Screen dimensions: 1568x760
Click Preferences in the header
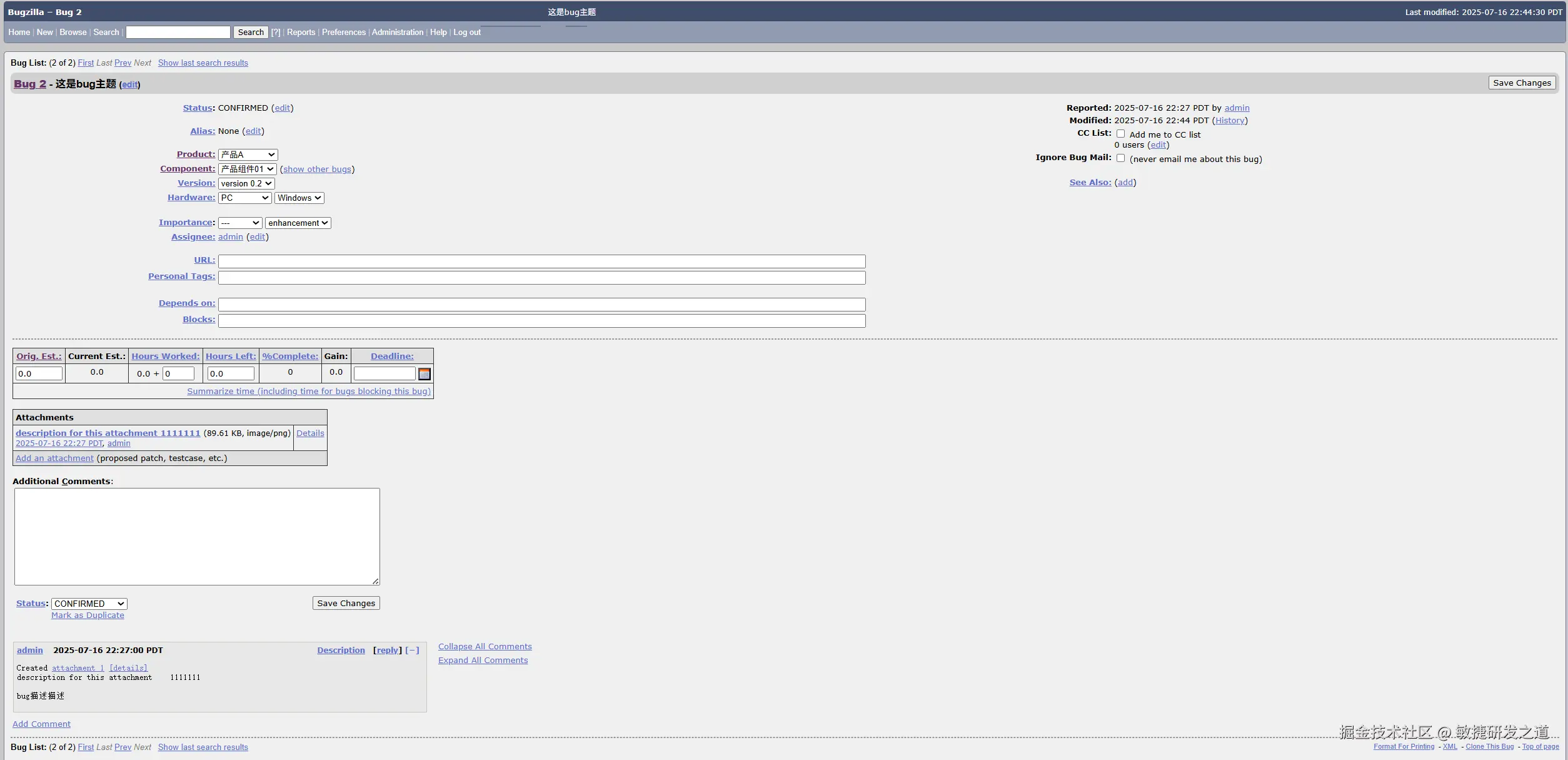[343, 33]
